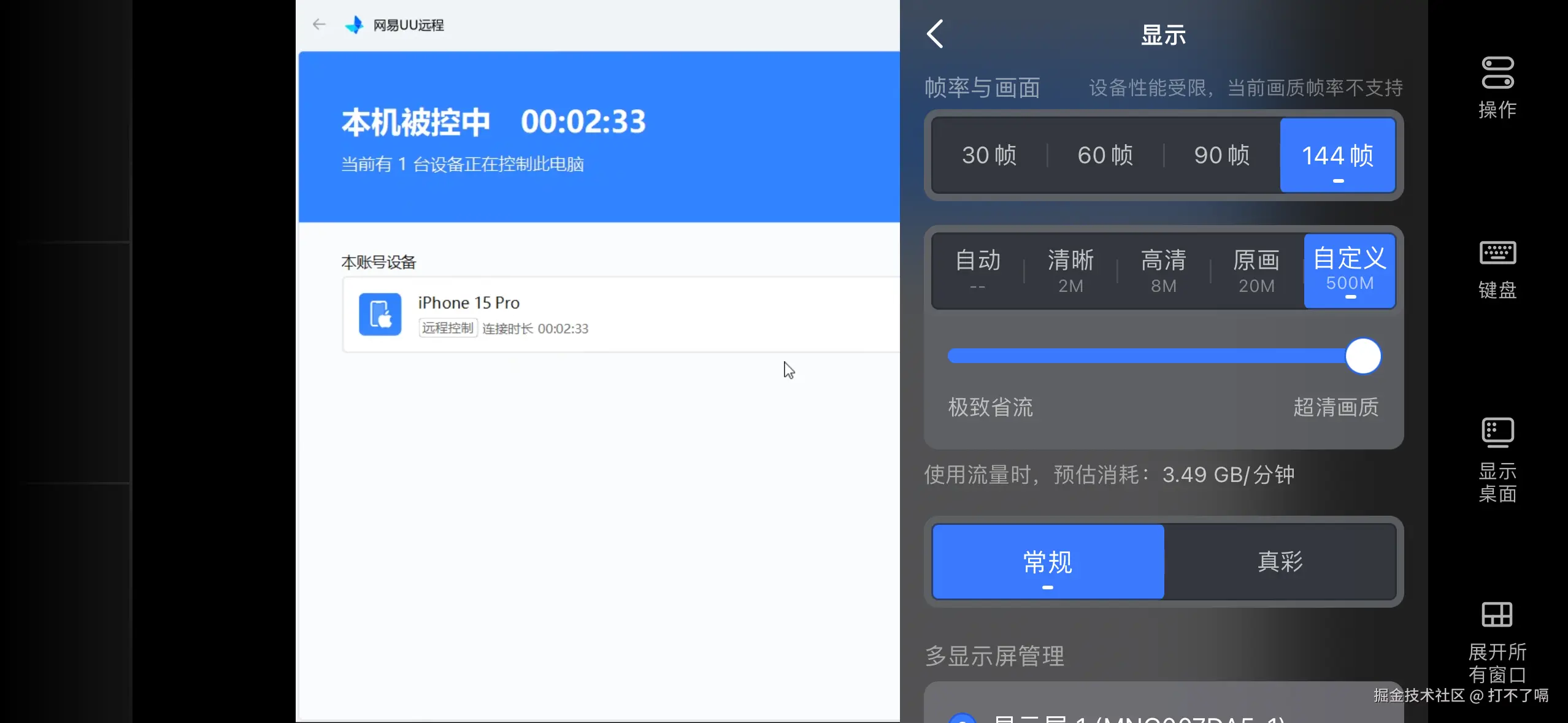Click the 网易UU远程 logo icon
Image resolution: width=1568 pixels, height=723 pixels.
point(355,25)
